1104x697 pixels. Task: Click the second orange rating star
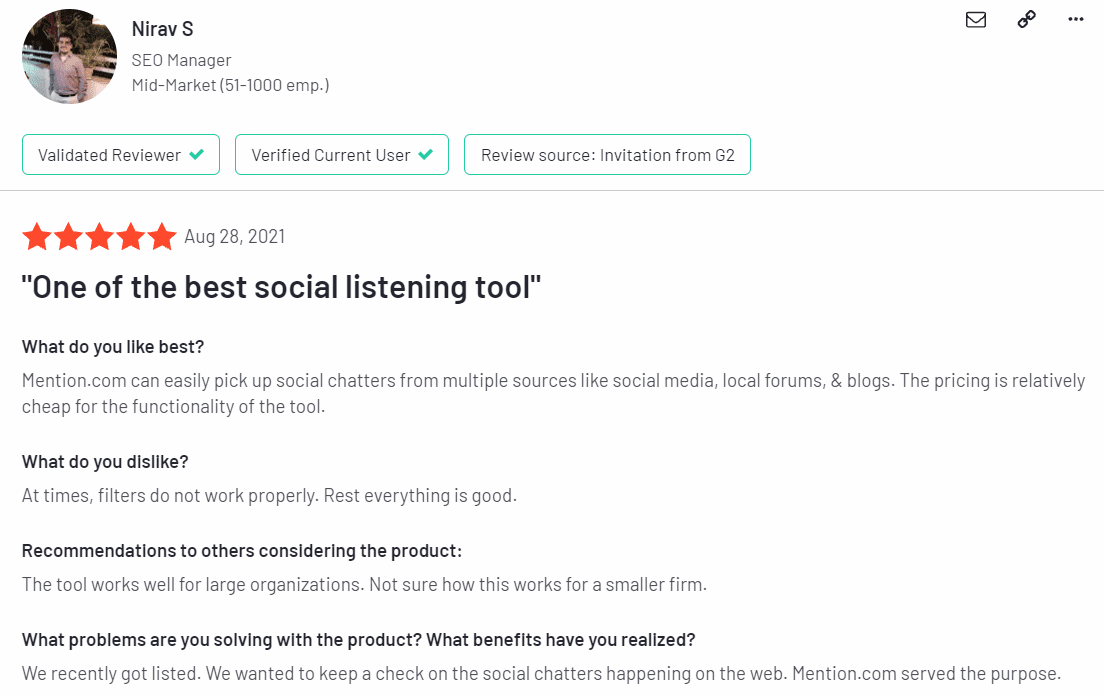(68, 237)
